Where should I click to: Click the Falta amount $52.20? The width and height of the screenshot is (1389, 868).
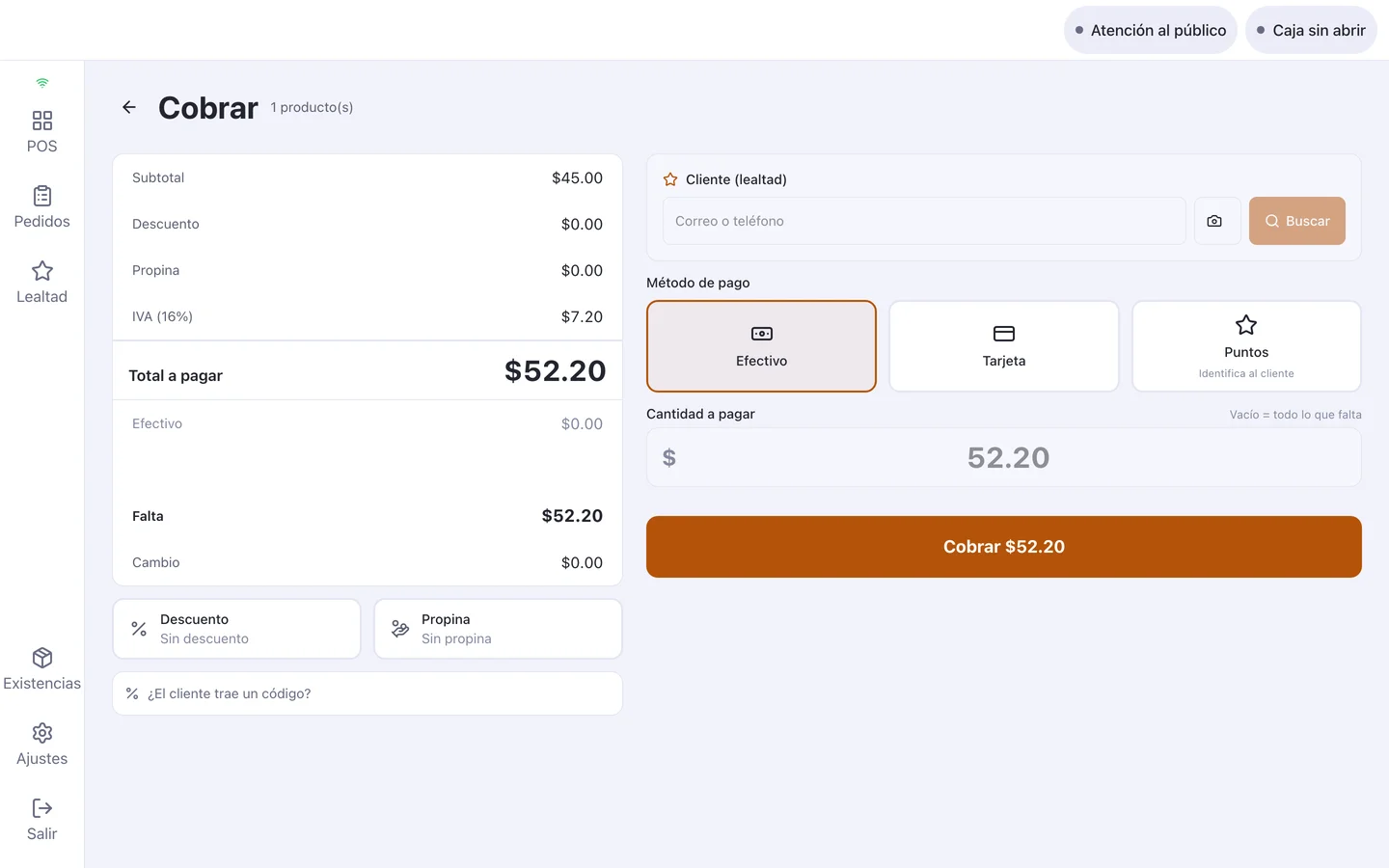(572, 516)
